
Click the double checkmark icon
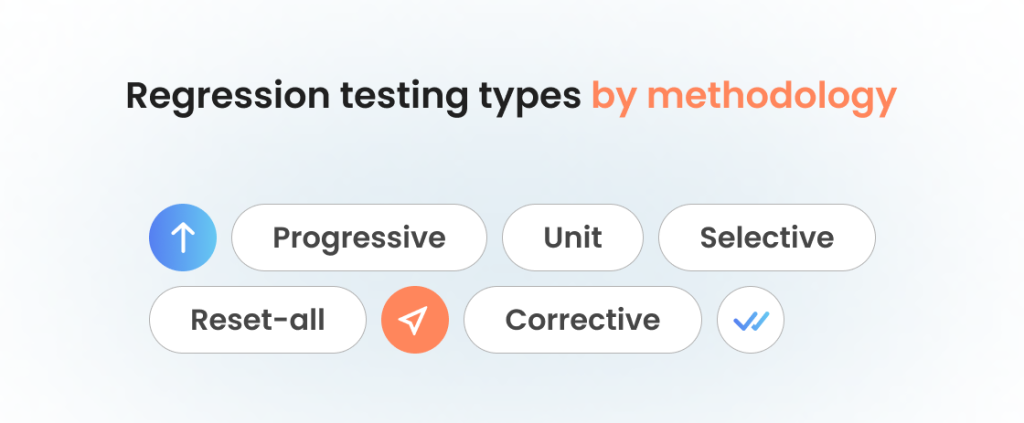pyautogui.click(x=750, y=320)
